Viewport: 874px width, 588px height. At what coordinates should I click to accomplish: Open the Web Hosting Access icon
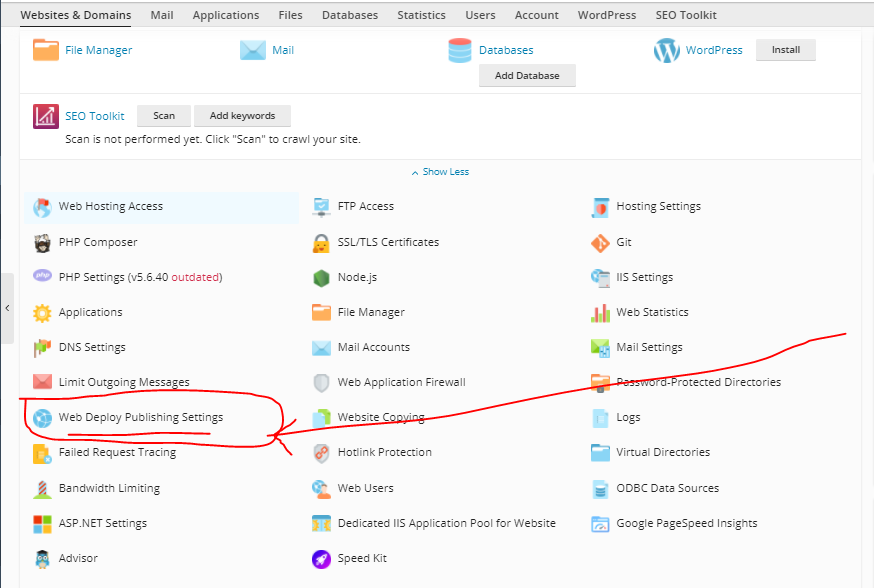(42, 207)
